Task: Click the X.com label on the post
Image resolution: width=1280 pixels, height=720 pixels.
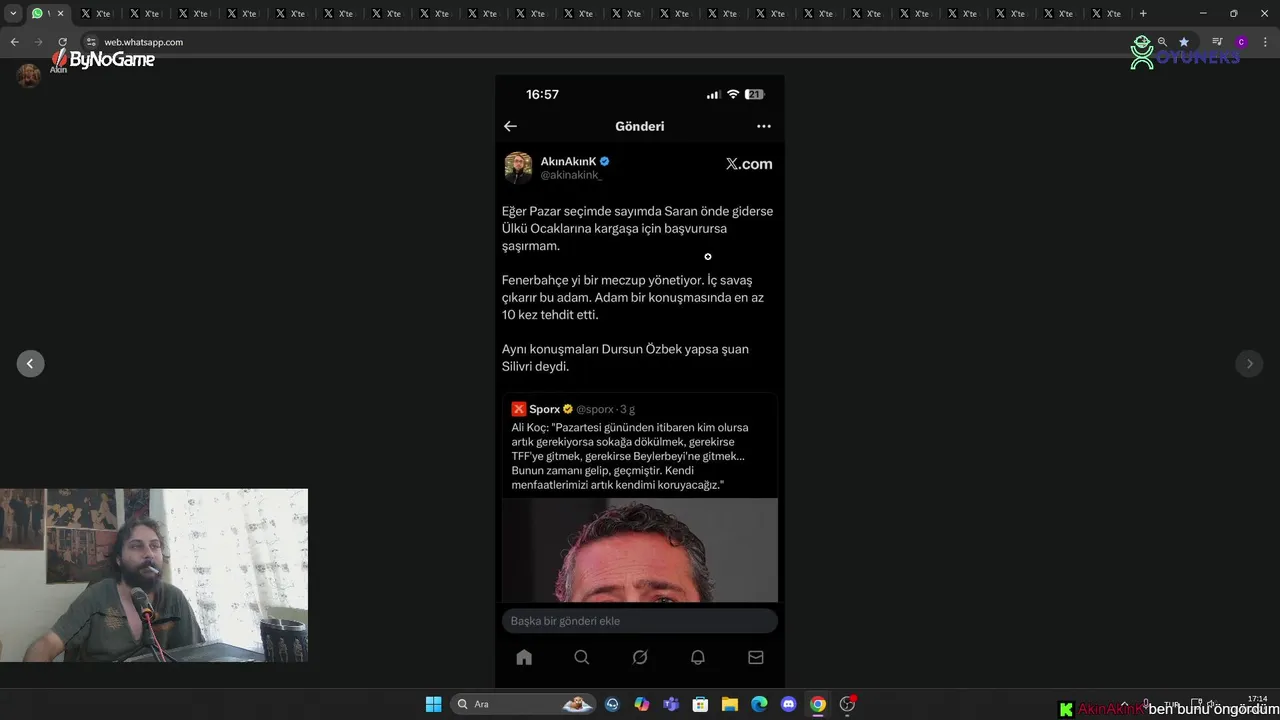Action: [x=749, y=164]
